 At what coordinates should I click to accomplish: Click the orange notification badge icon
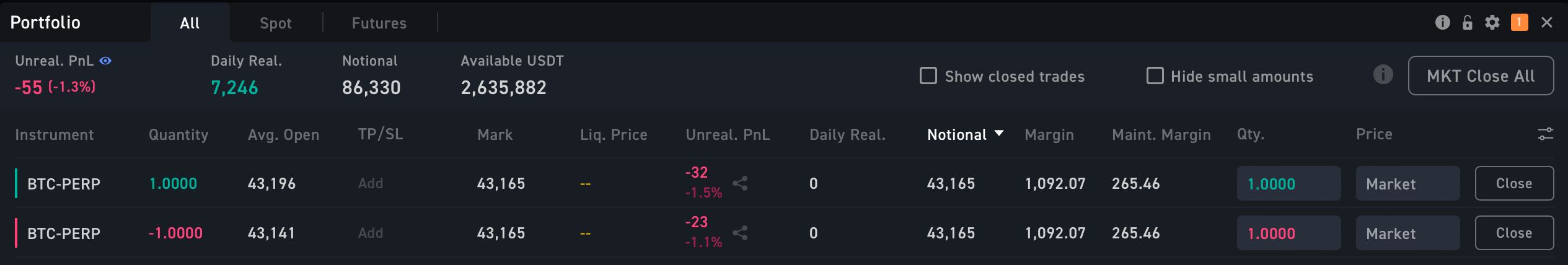1519,22
